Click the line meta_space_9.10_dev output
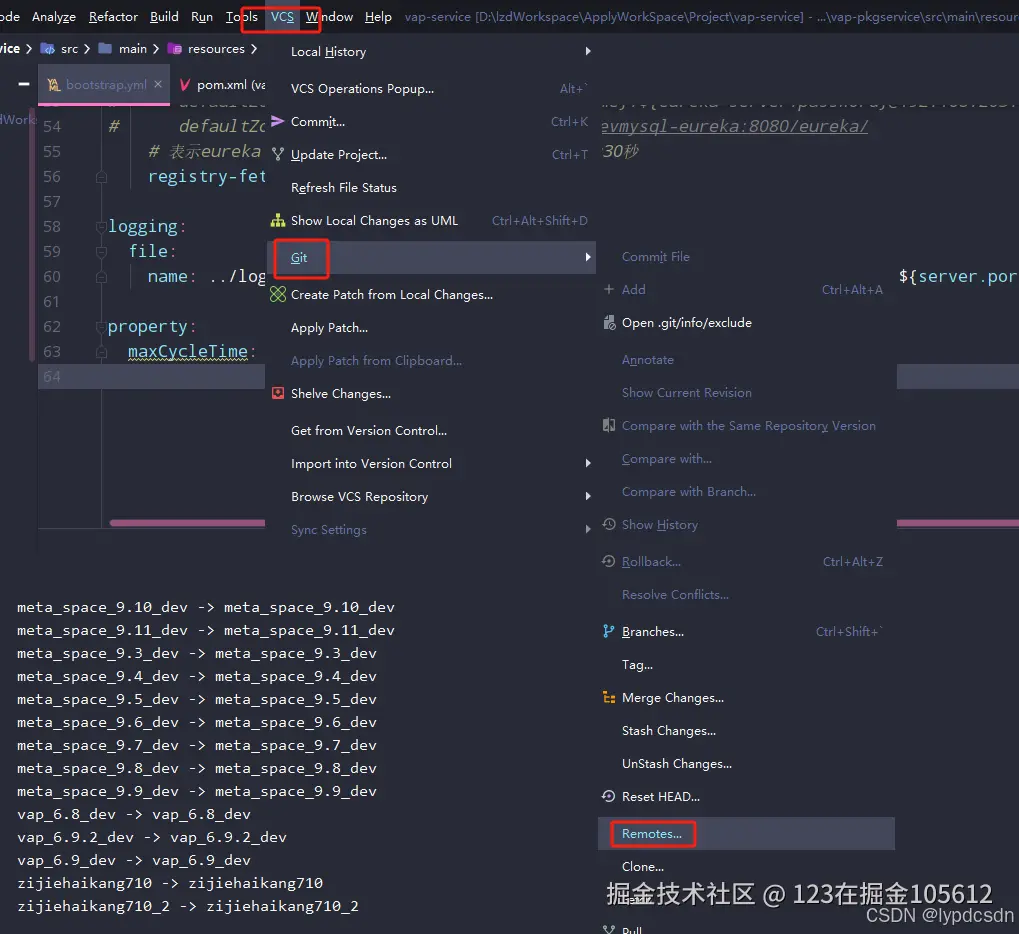Viewport: 1019px width, 934px height. point(205,608)
